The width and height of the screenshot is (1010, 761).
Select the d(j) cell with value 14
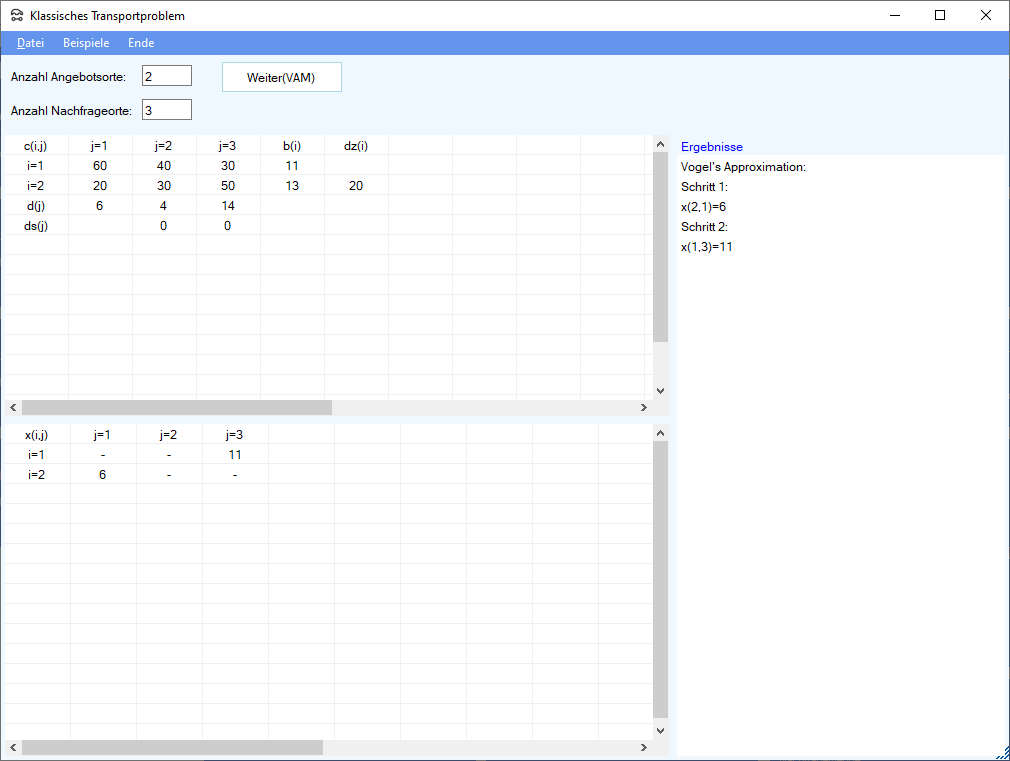228,205
